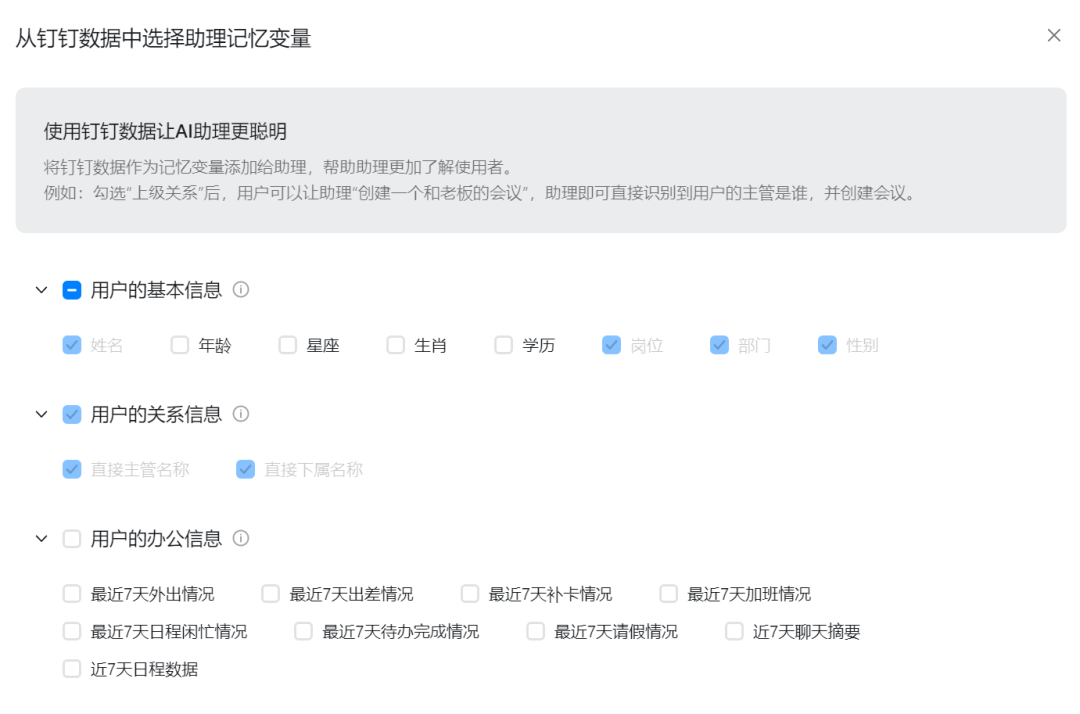Uncheck the 性别 checkbox
Screen dimensions: 1080x714
(x=827, y=345)
